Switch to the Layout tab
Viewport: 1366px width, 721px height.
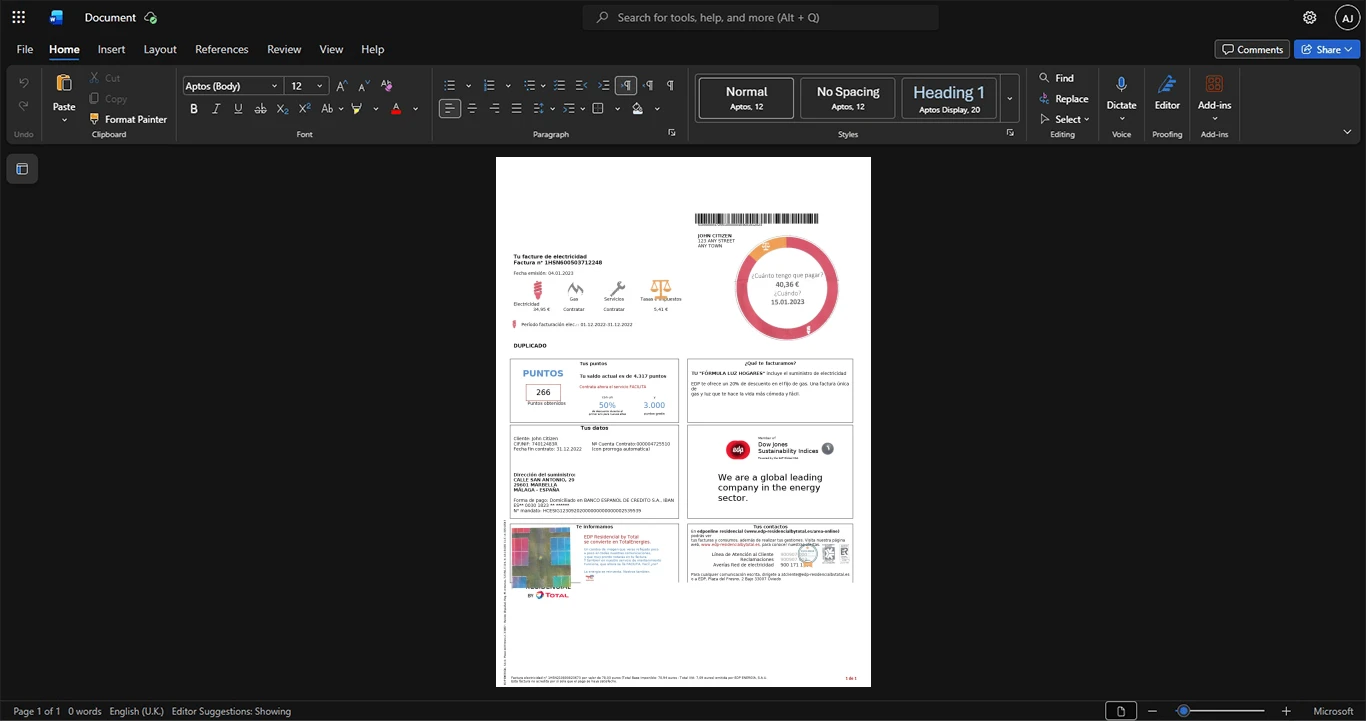coord(160,49)
